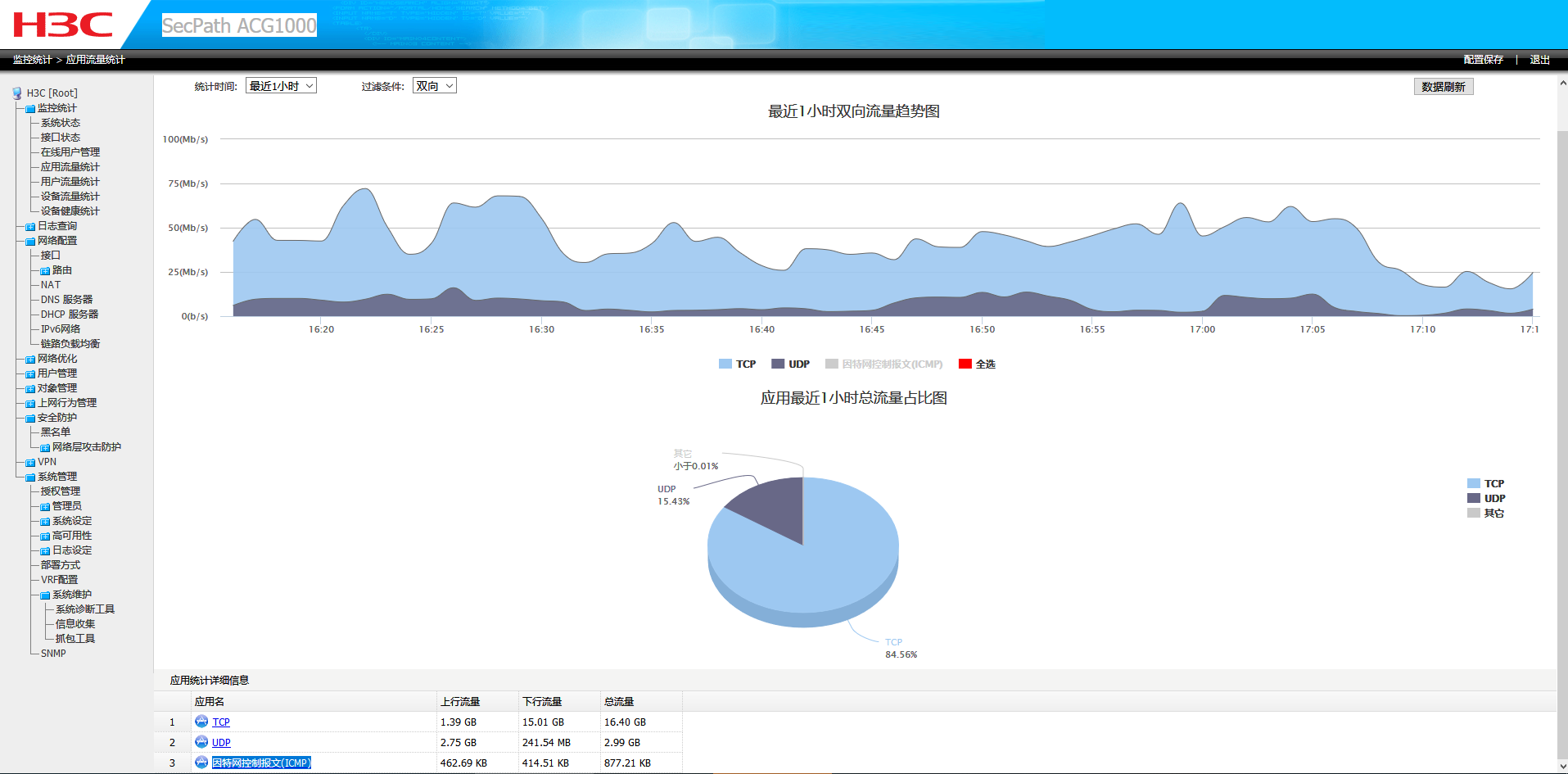Expand the 上网行为管理 tree node
This screenshot has height=774, width=1568.
pyautogui.click(x=30, y=404)
